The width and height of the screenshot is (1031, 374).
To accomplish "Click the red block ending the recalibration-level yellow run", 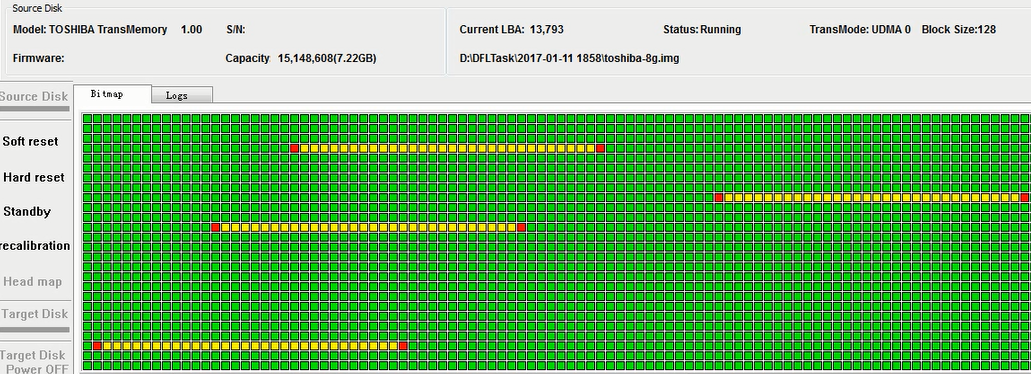I will (521, 227).
